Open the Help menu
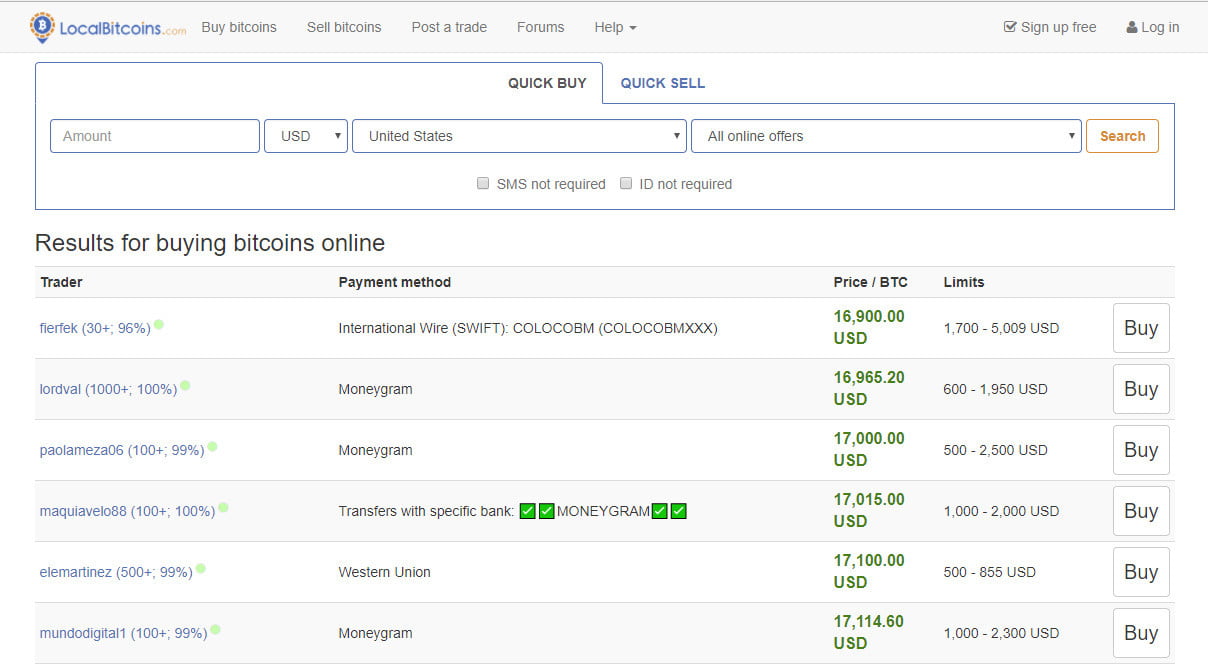 615,27
